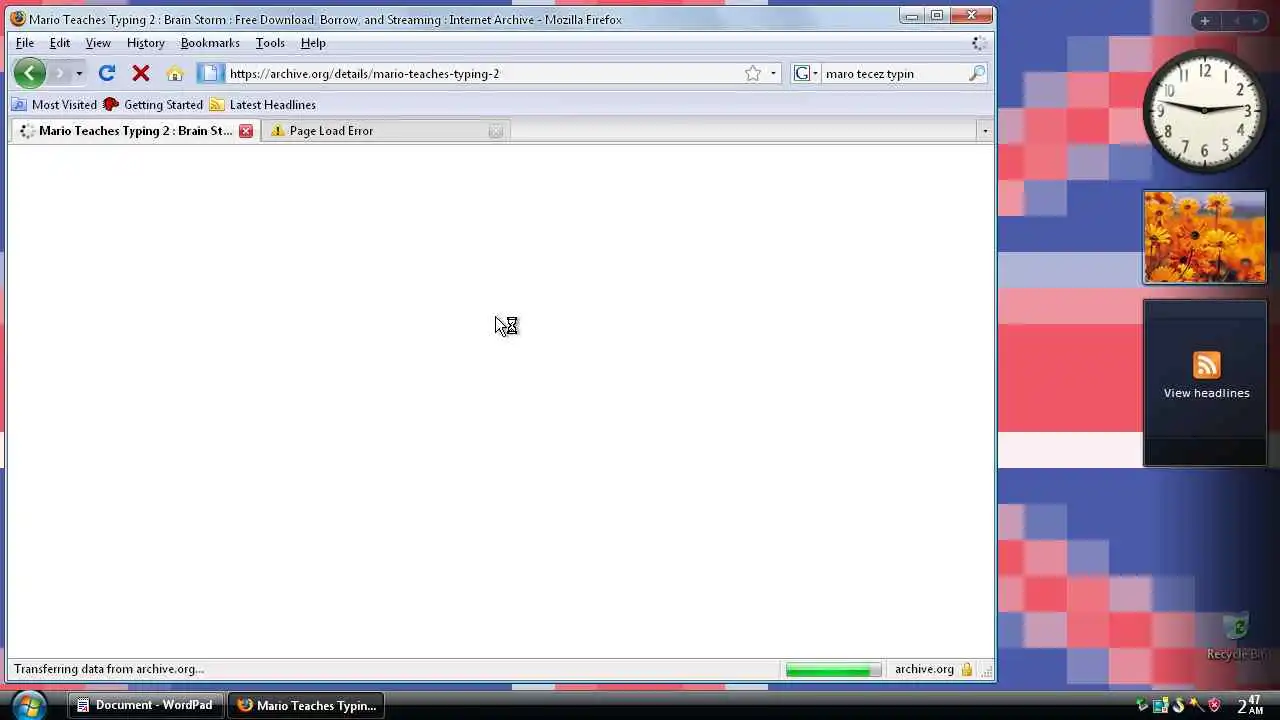
Task: Click the 'Transferring data from archive.org...' status text
Action: click(109, 670)
